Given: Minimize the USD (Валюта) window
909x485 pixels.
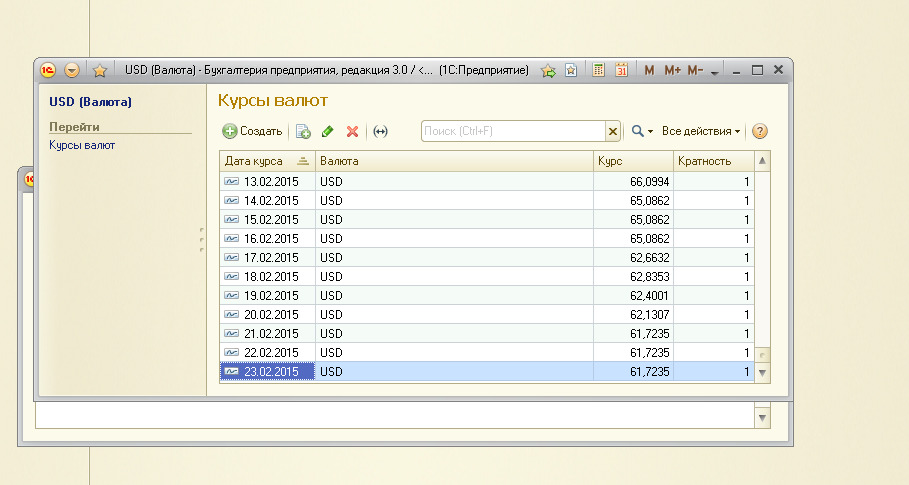Looking at the screenshot, I should (x=736, y=70).
